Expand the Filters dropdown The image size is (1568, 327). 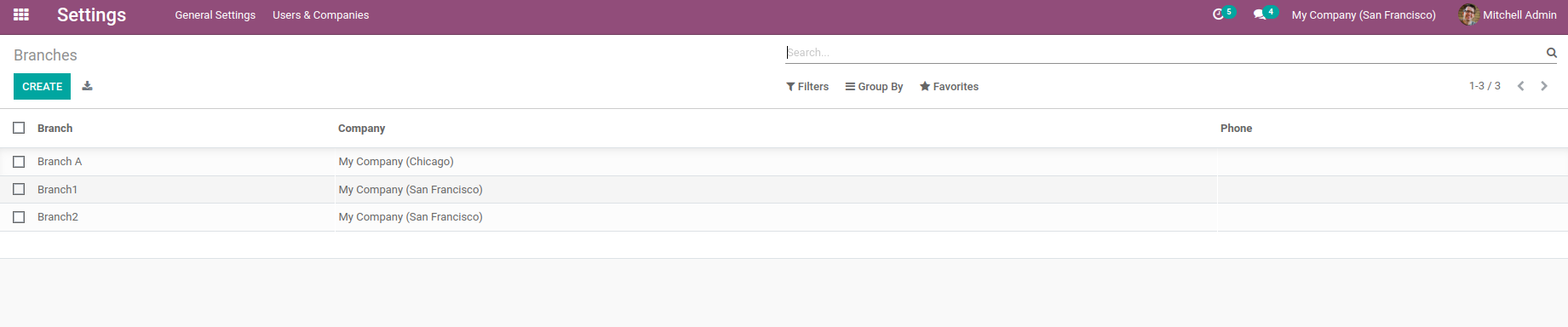[x=807, y=87]
